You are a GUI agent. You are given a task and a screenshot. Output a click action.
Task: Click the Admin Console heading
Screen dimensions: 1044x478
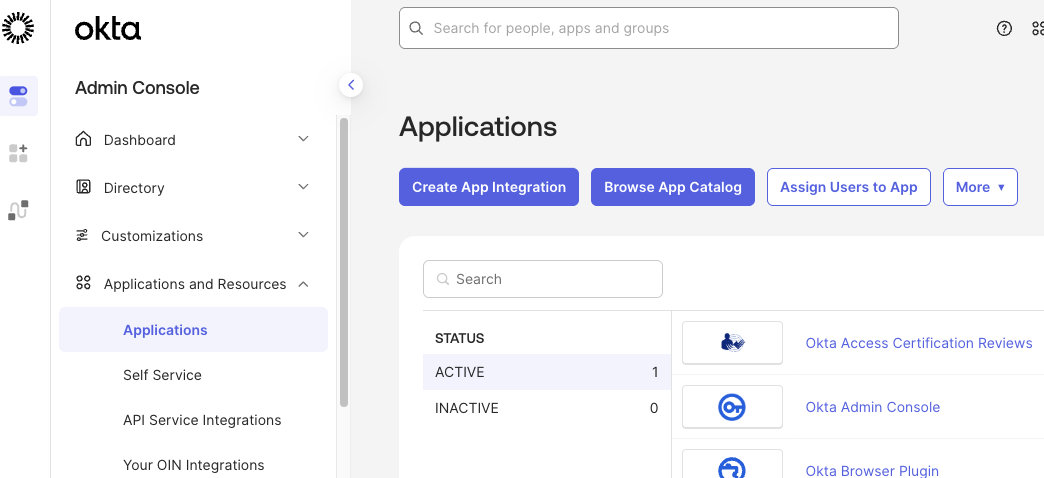click(136, 88)
